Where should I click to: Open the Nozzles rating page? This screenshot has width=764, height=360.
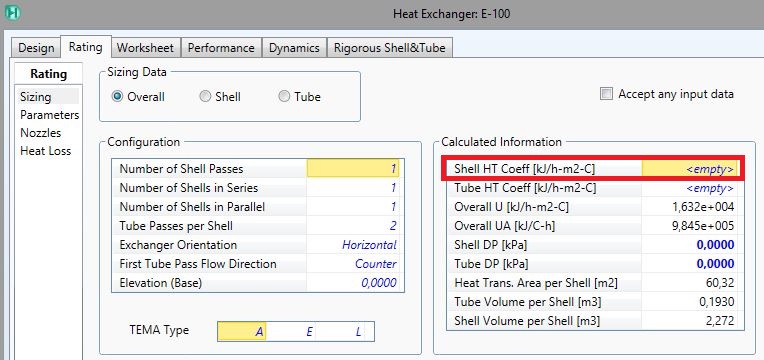[40, 133]
